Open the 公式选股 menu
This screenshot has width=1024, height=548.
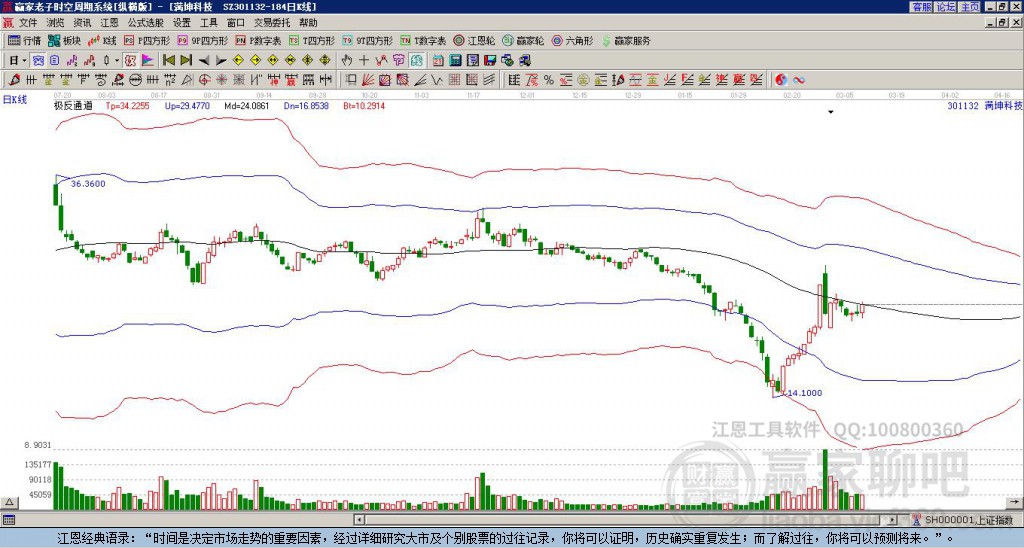point(145,23)
